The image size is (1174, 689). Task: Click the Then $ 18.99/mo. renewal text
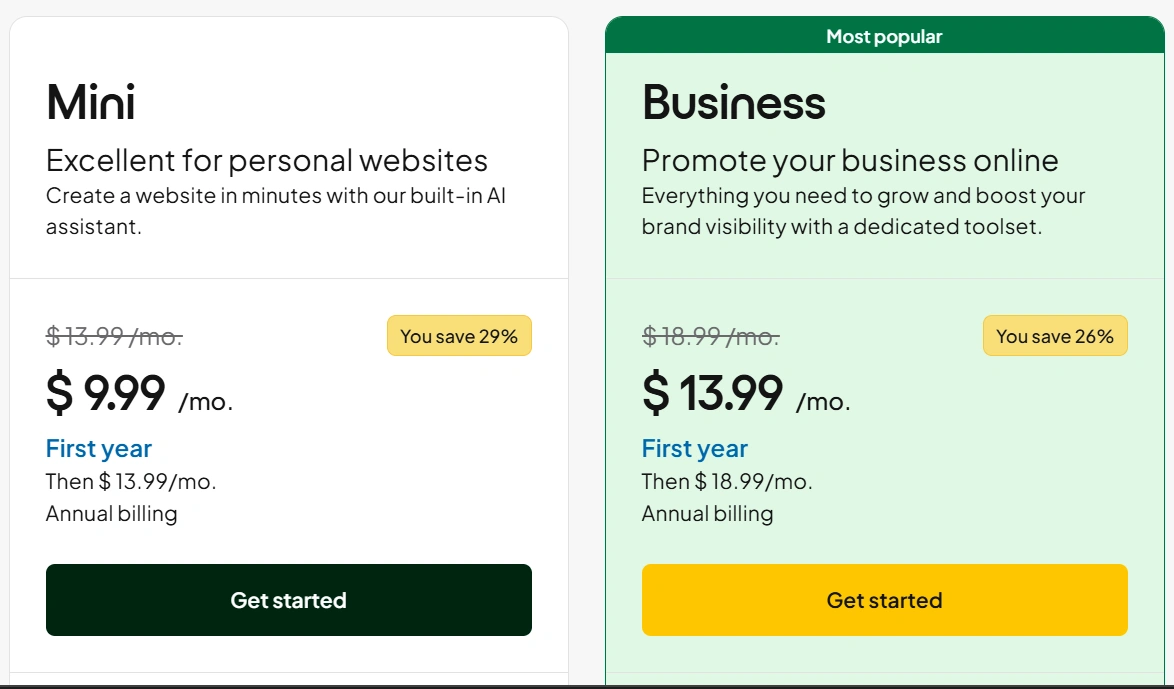click(x=727, y=481)
